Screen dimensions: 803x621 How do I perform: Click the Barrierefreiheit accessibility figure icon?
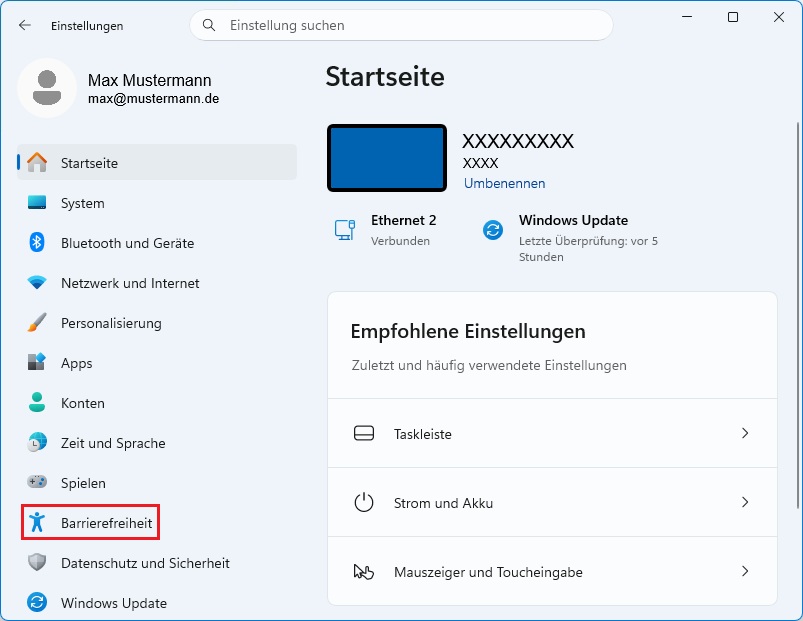pos(37,522)
